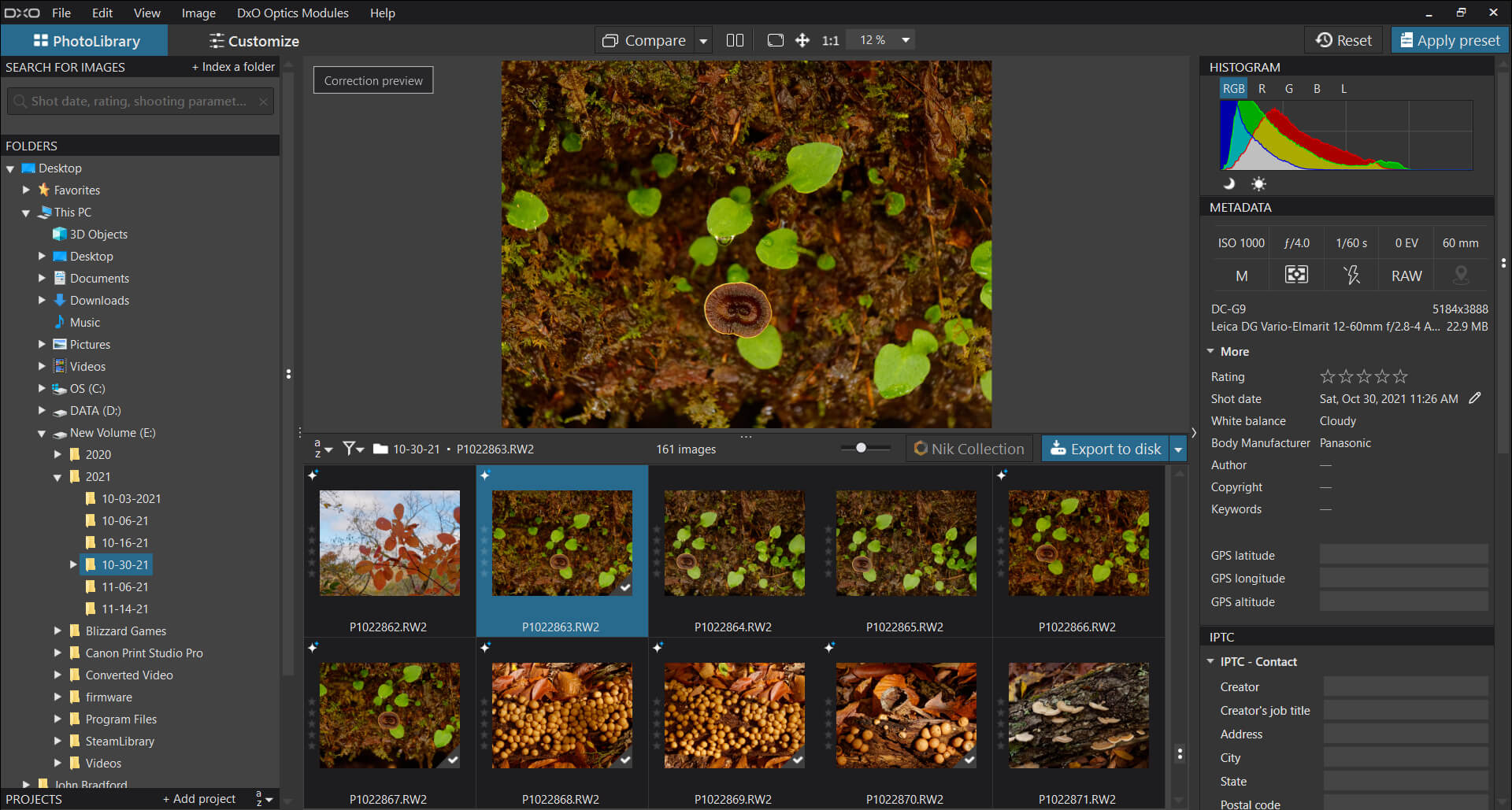Toggle shadow clipping moon icon
This screenshot has width=1512, height=810.
click(1228, 184)
